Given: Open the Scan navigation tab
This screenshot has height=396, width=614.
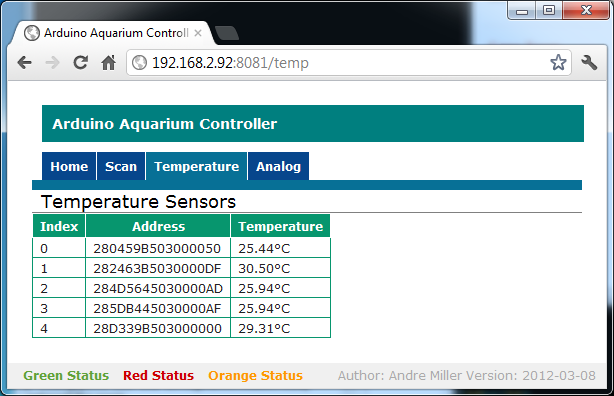Looking at the screenshot, I should click(x=121, y=166).
